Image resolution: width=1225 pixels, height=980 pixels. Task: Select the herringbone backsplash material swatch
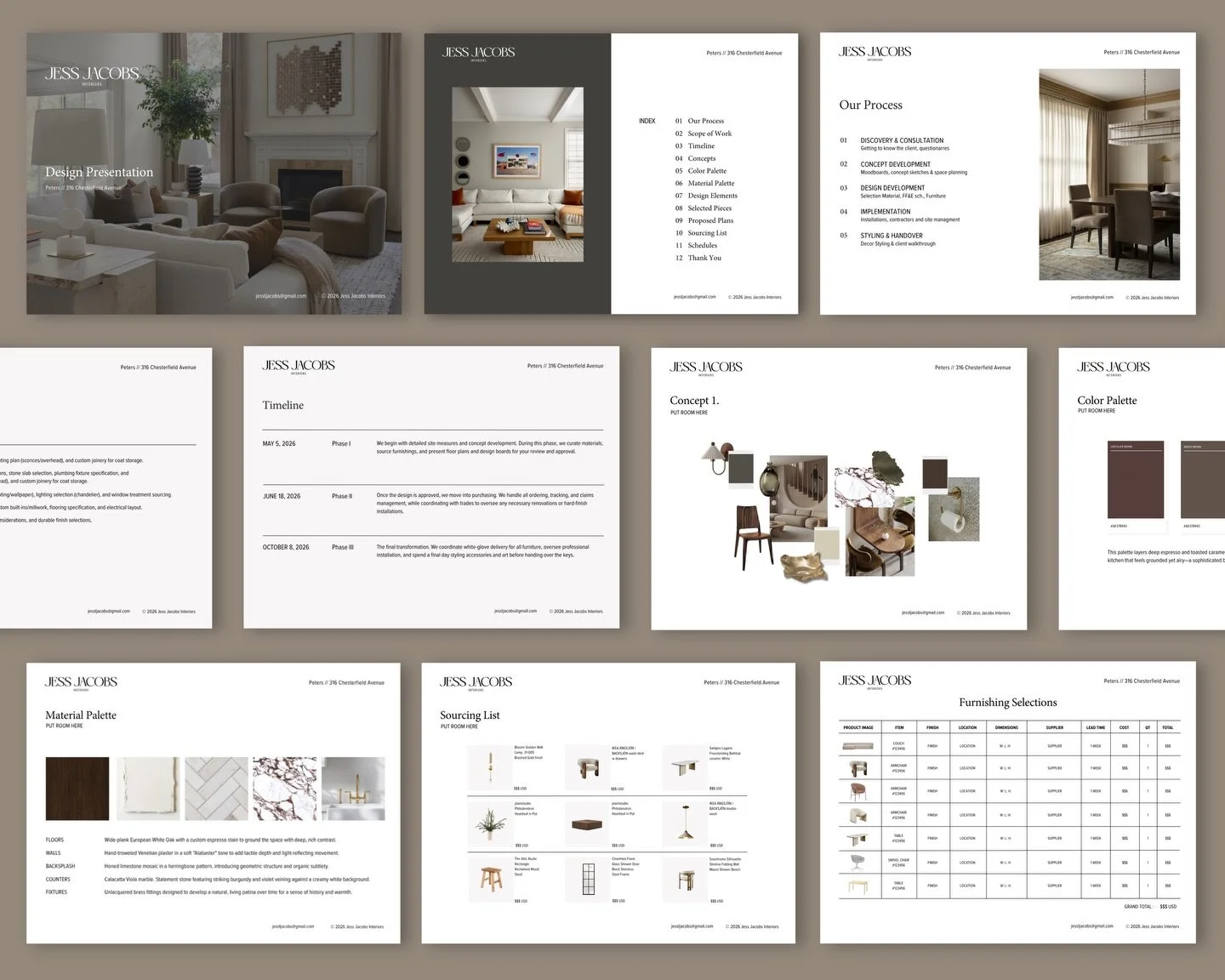(x=216, y=789)
